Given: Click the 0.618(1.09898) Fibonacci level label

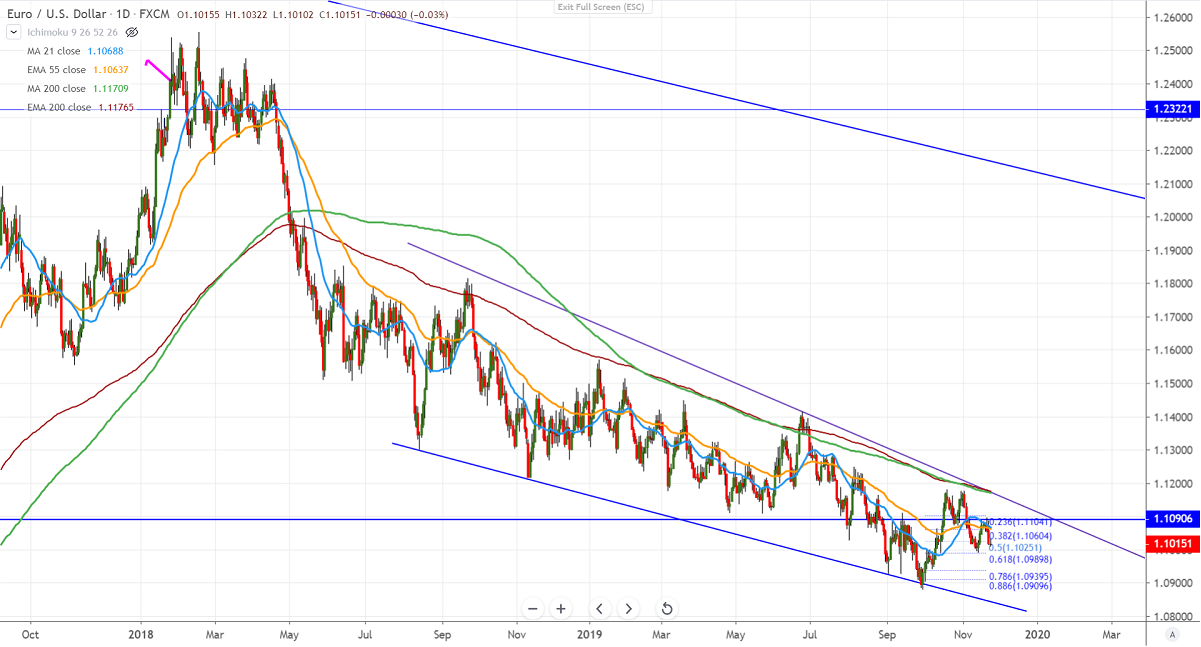Looking at the screenshot, I should 1019,560.
